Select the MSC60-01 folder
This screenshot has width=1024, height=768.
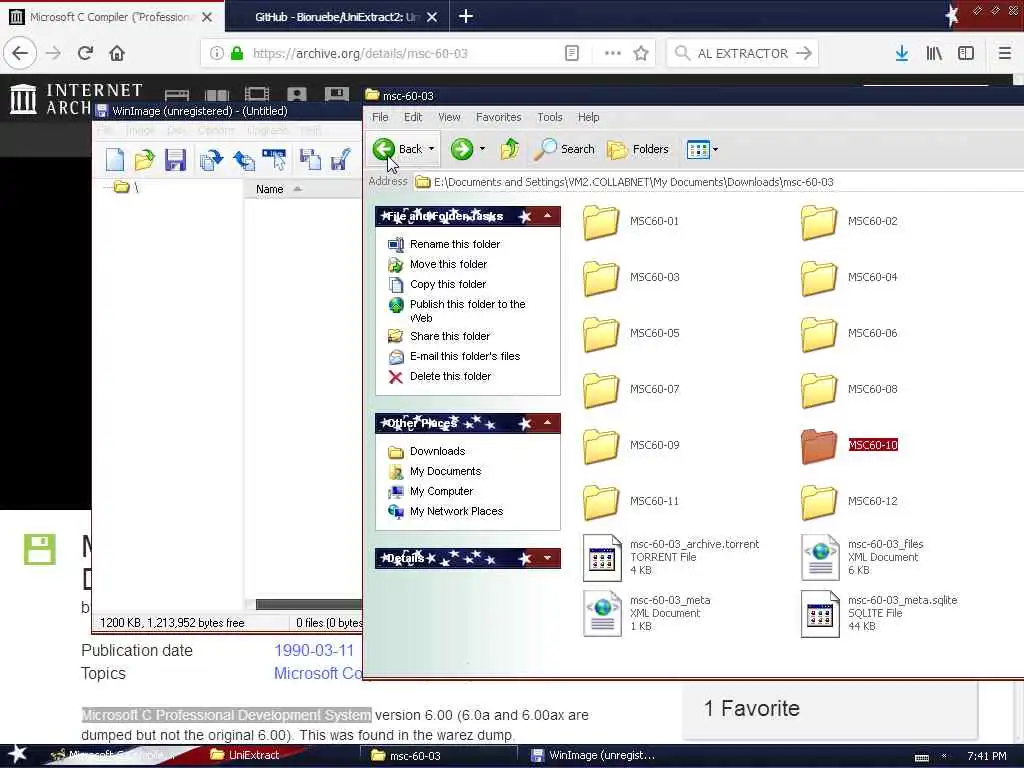pyautogui.click(x=631, y=221)
